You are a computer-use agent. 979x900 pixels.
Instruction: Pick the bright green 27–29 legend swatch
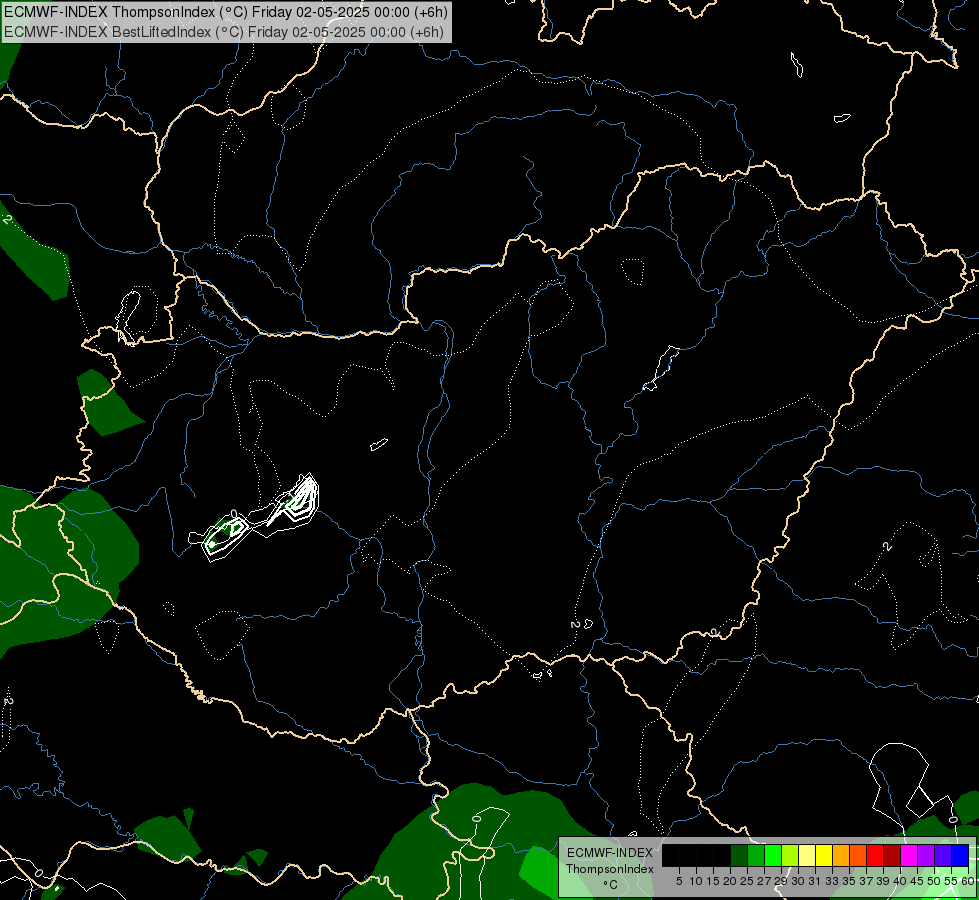[773, 855]
